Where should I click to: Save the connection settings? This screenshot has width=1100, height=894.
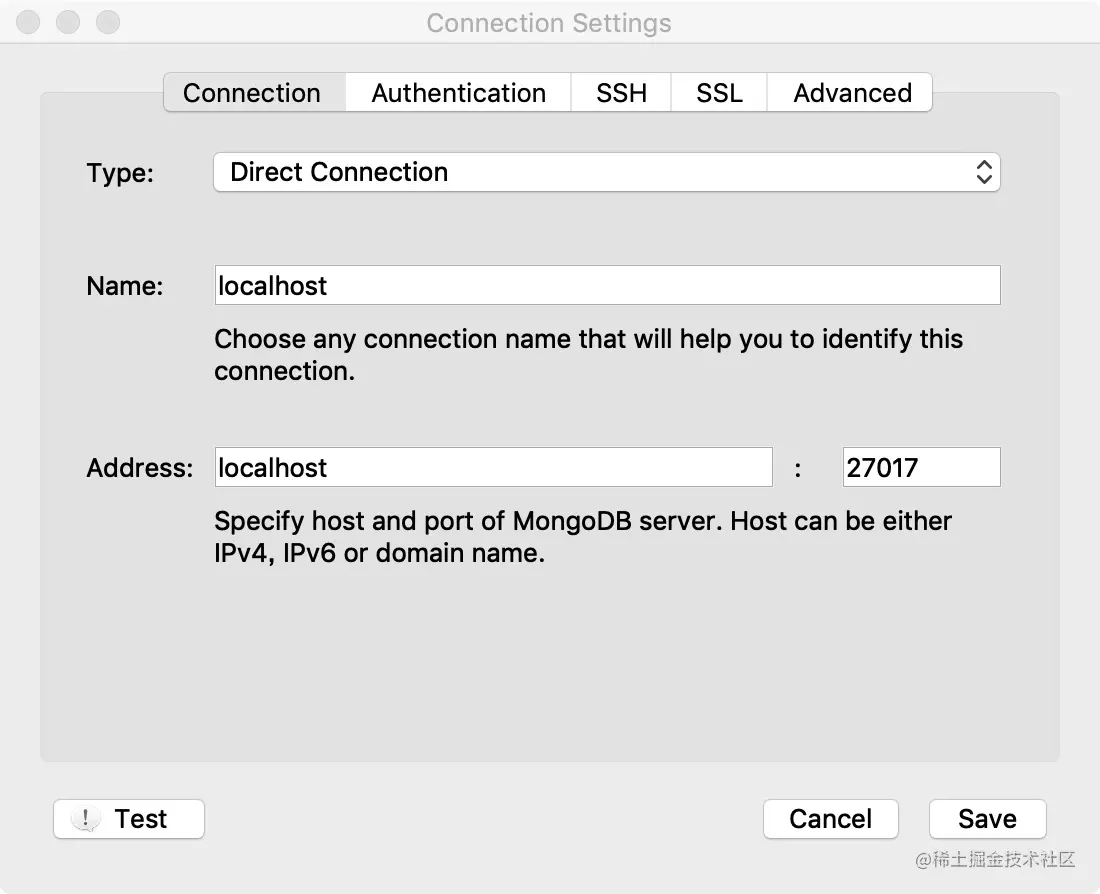click(987, 819)
